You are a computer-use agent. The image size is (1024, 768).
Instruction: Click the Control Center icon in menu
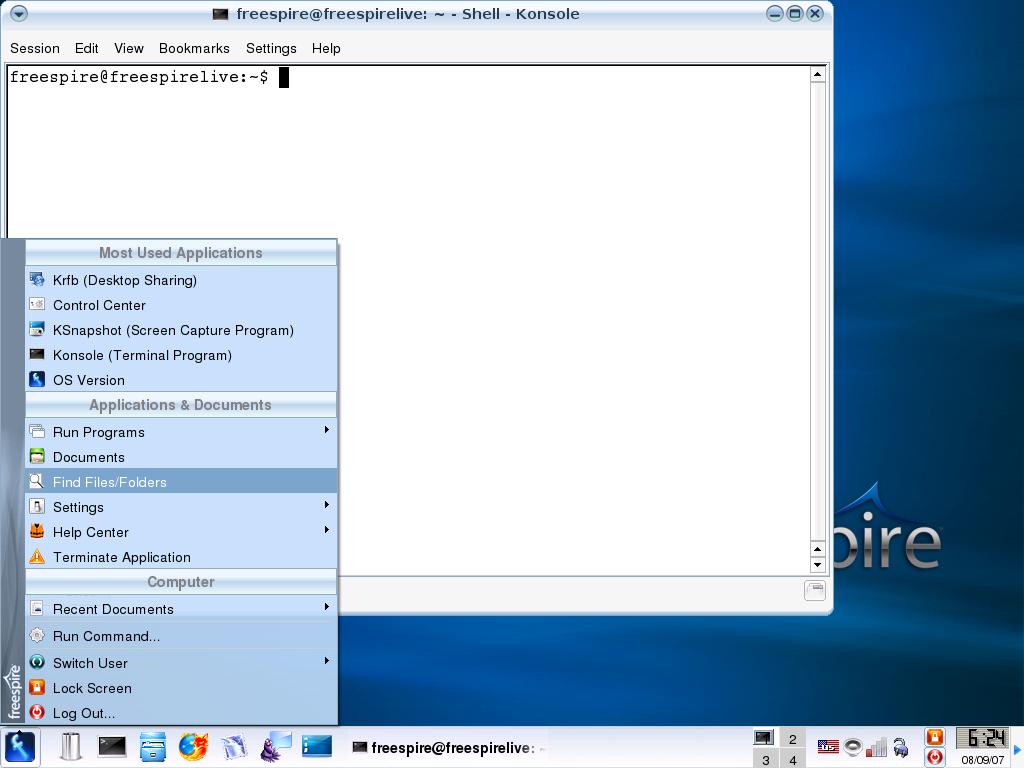tap(37, 304)
